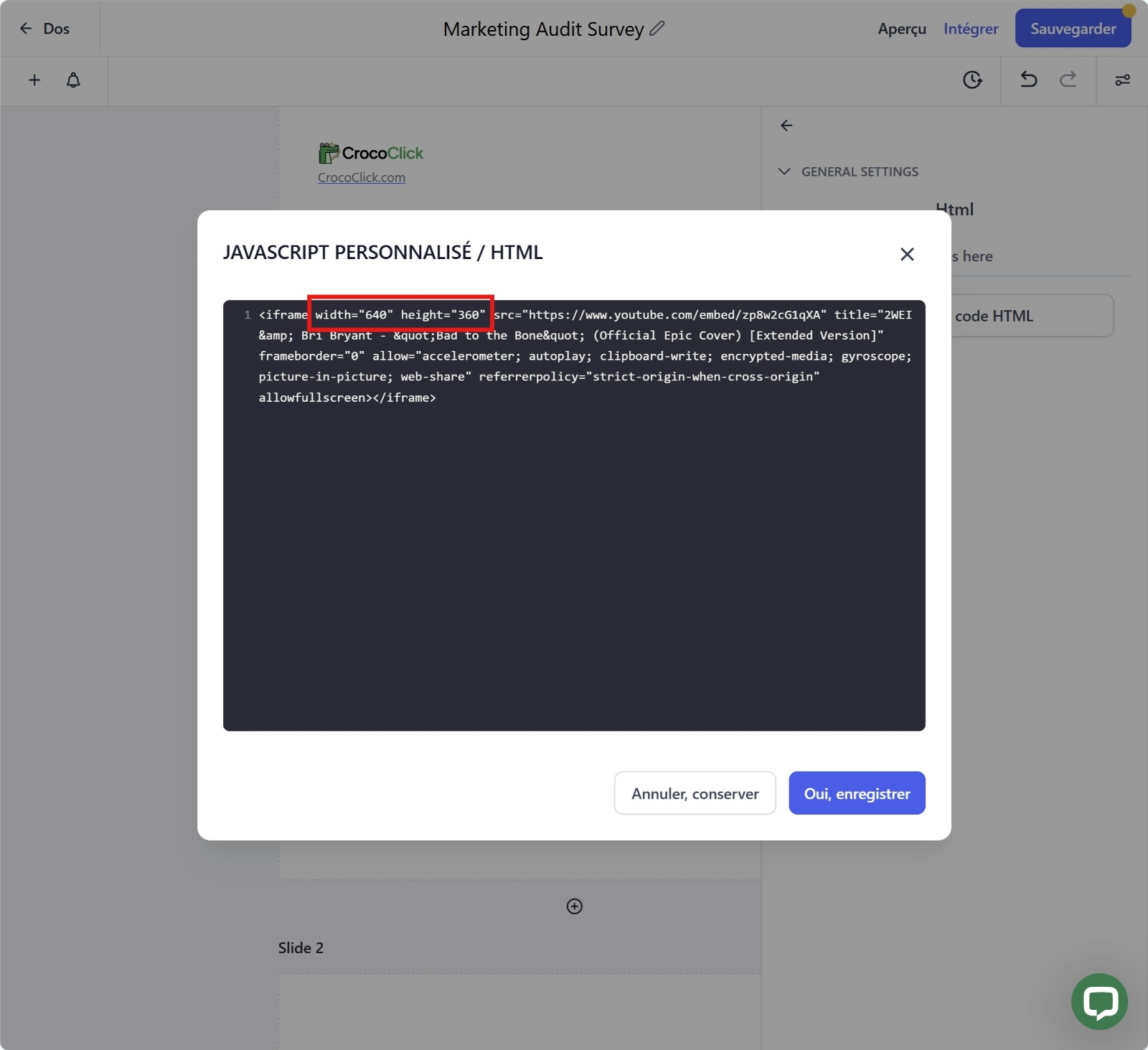Open the Intégrer tab
The image size is (1148, 1050).
(970, 29)
